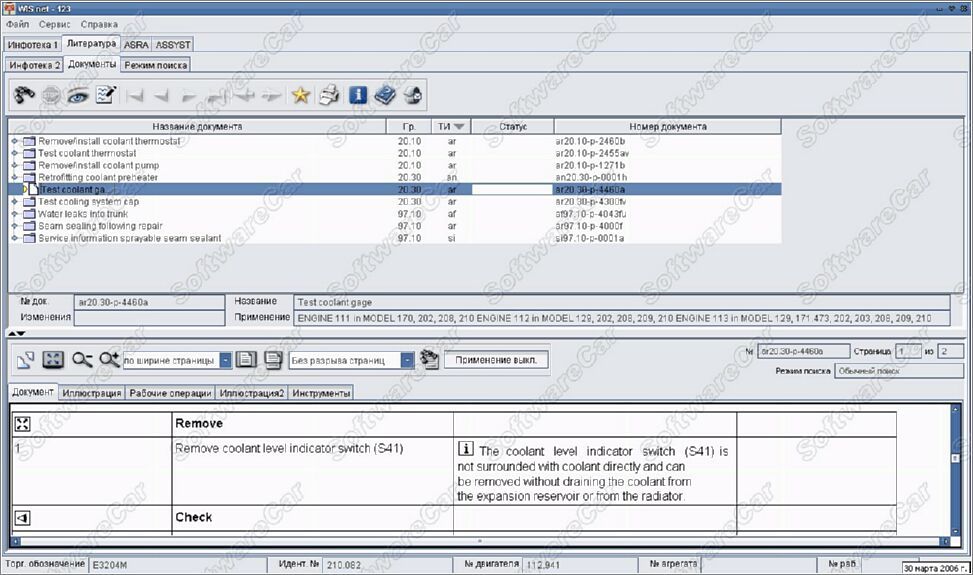Click the printer icon
The width and height of the screenshot is (973, 575).
(x=329, y=95)
